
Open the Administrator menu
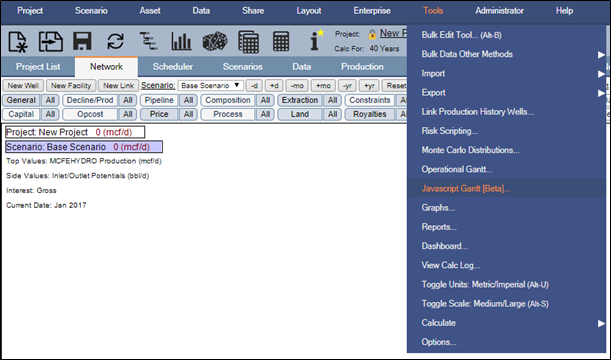pos(499,11)
